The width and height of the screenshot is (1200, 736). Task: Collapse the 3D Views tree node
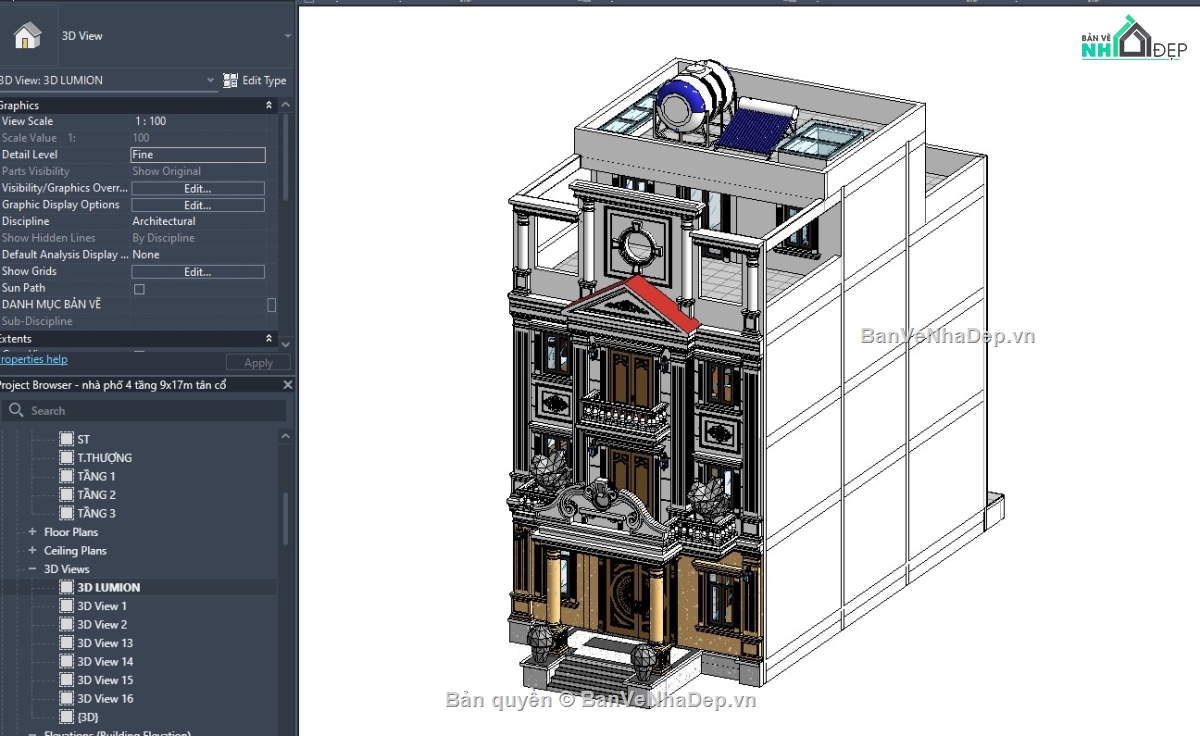point(33,569)
